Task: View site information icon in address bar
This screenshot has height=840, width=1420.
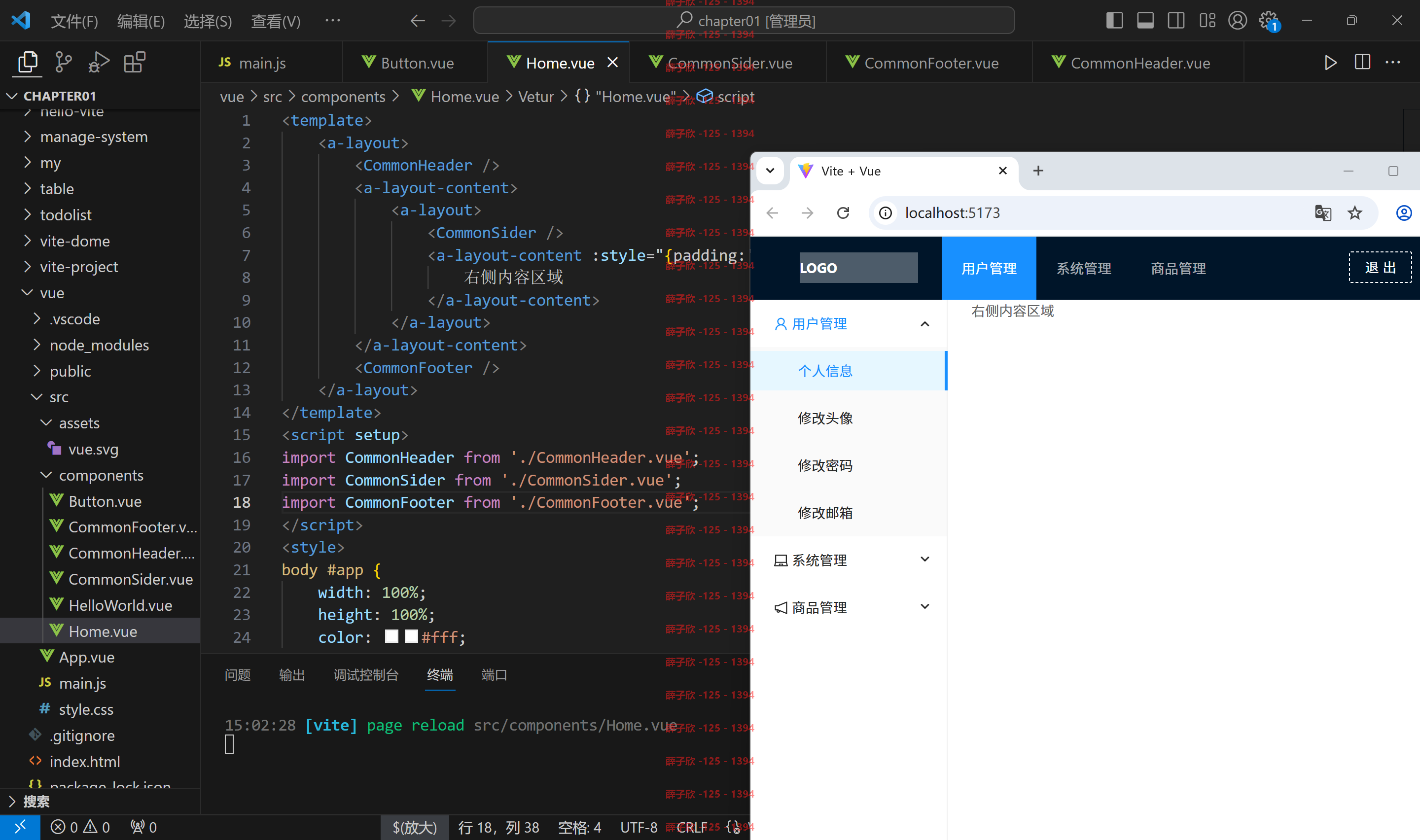Action: tap(886, 213)
